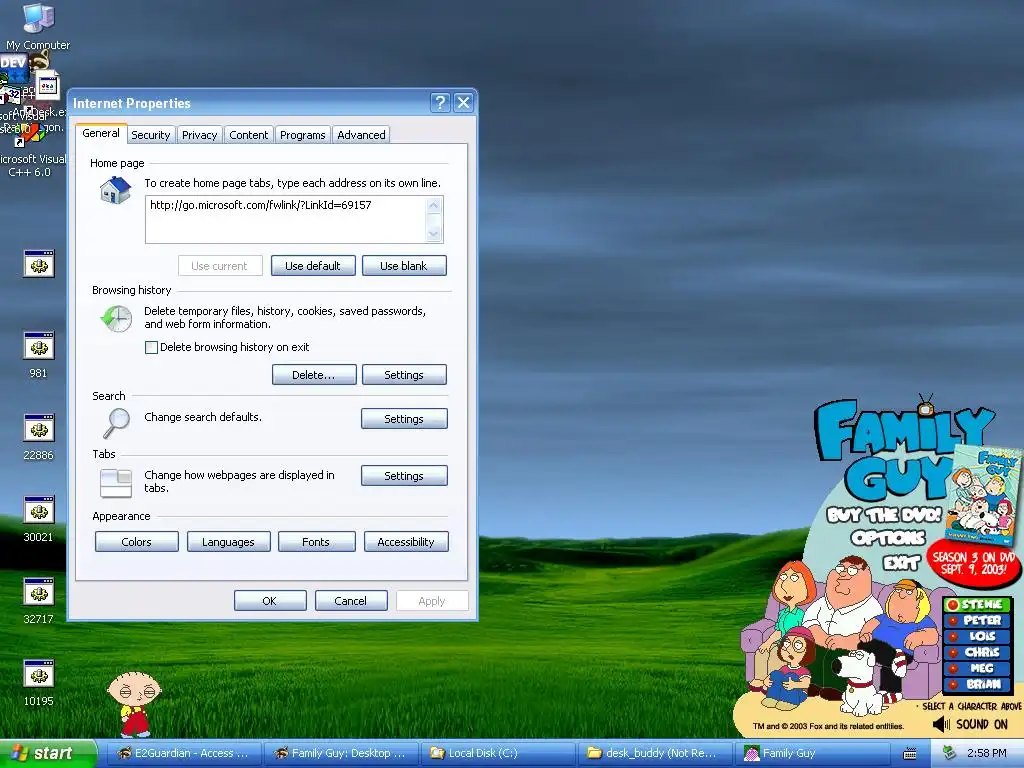Switch to the Privacy tab
This screenshot has width=1024, height=768.
point(199,135)
